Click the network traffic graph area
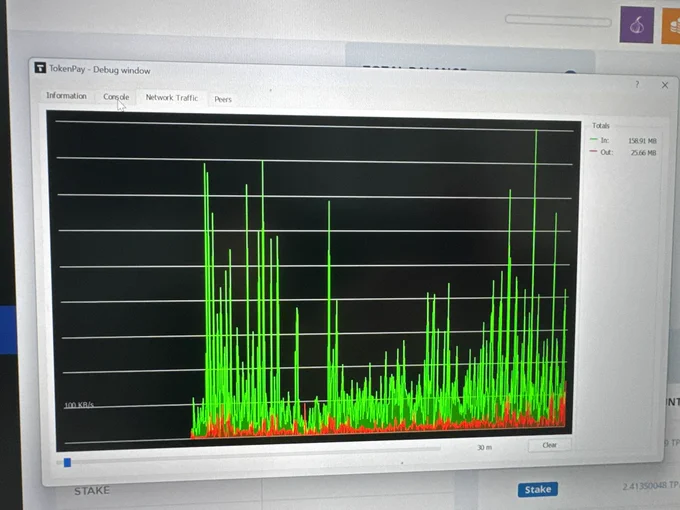Viewport: 680px width, 510px height. tap(314, 281)
